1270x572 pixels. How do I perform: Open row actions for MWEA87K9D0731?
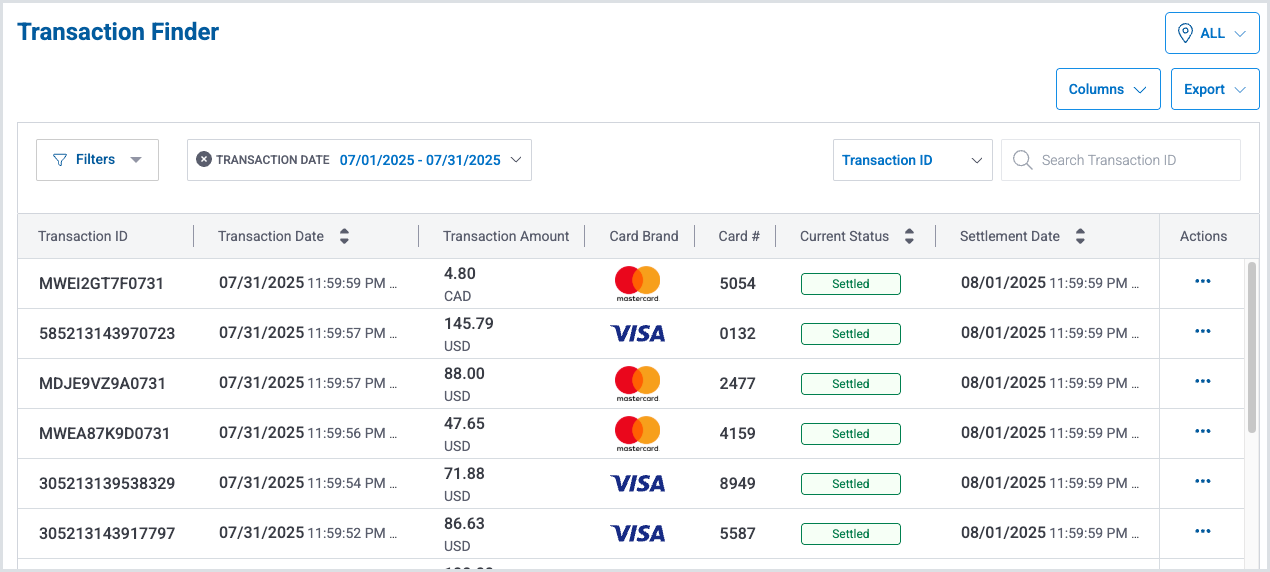tap(1202, 432)
